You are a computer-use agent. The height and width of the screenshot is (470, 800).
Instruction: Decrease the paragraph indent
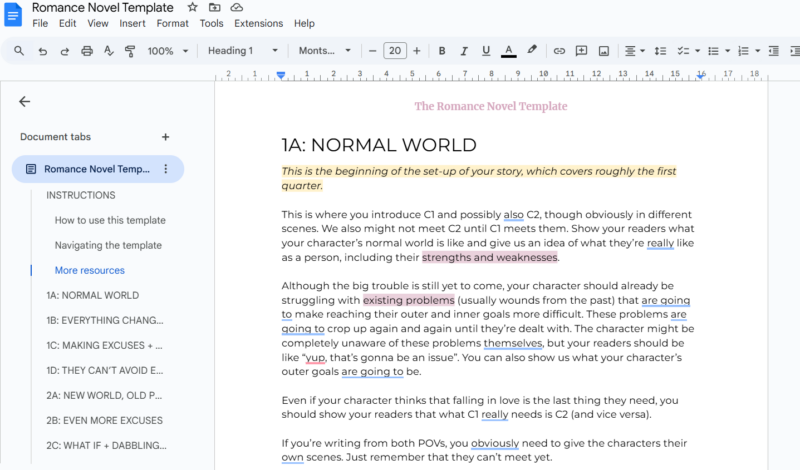point(773,51)
